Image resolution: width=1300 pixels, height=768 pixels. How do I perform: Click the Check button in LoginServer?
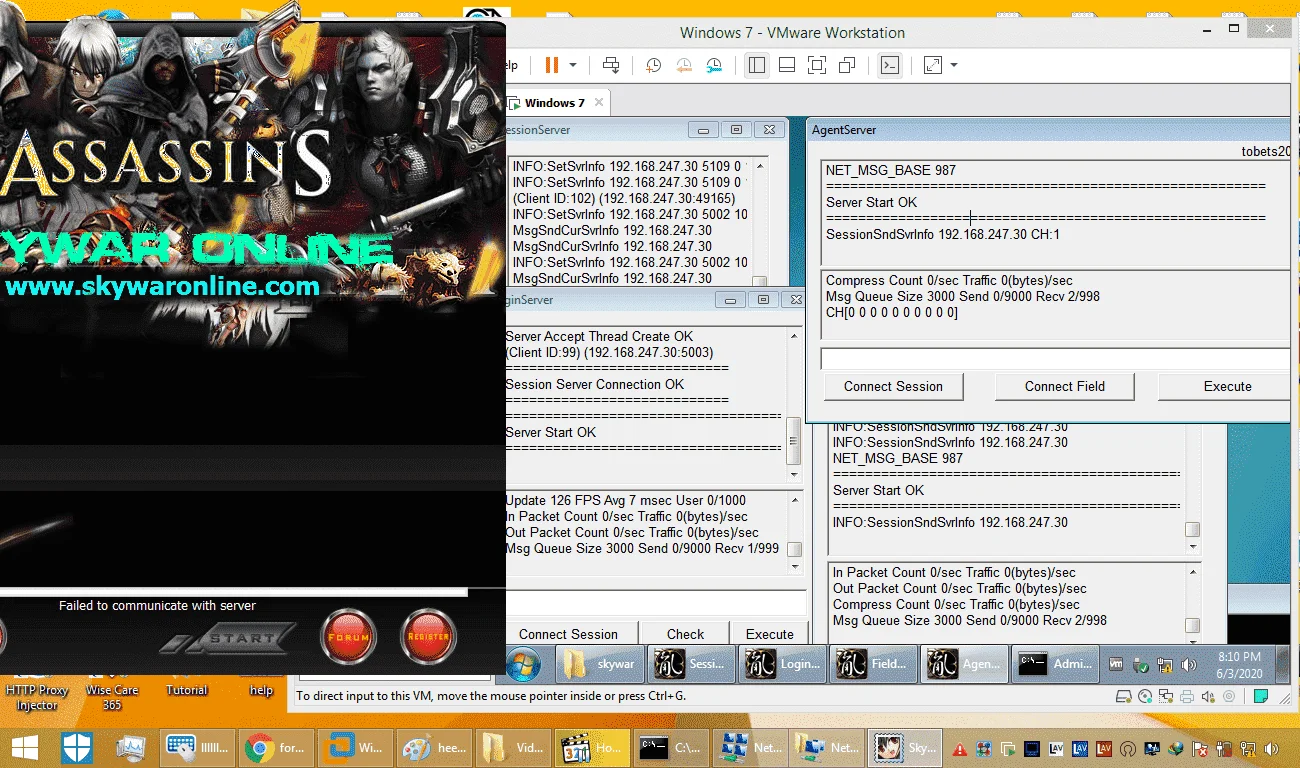[685, 634]
